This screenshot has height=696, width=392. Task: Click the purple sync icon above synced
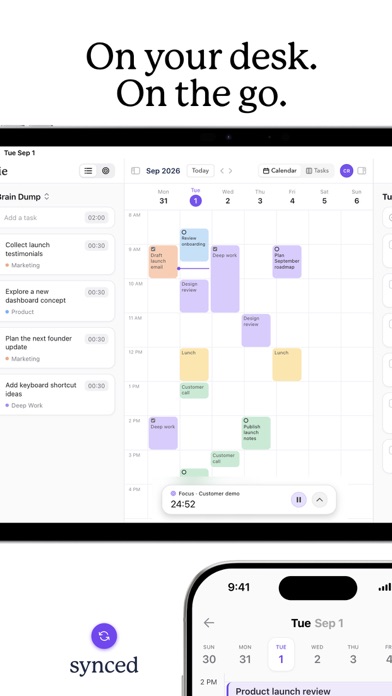[104, 636]
